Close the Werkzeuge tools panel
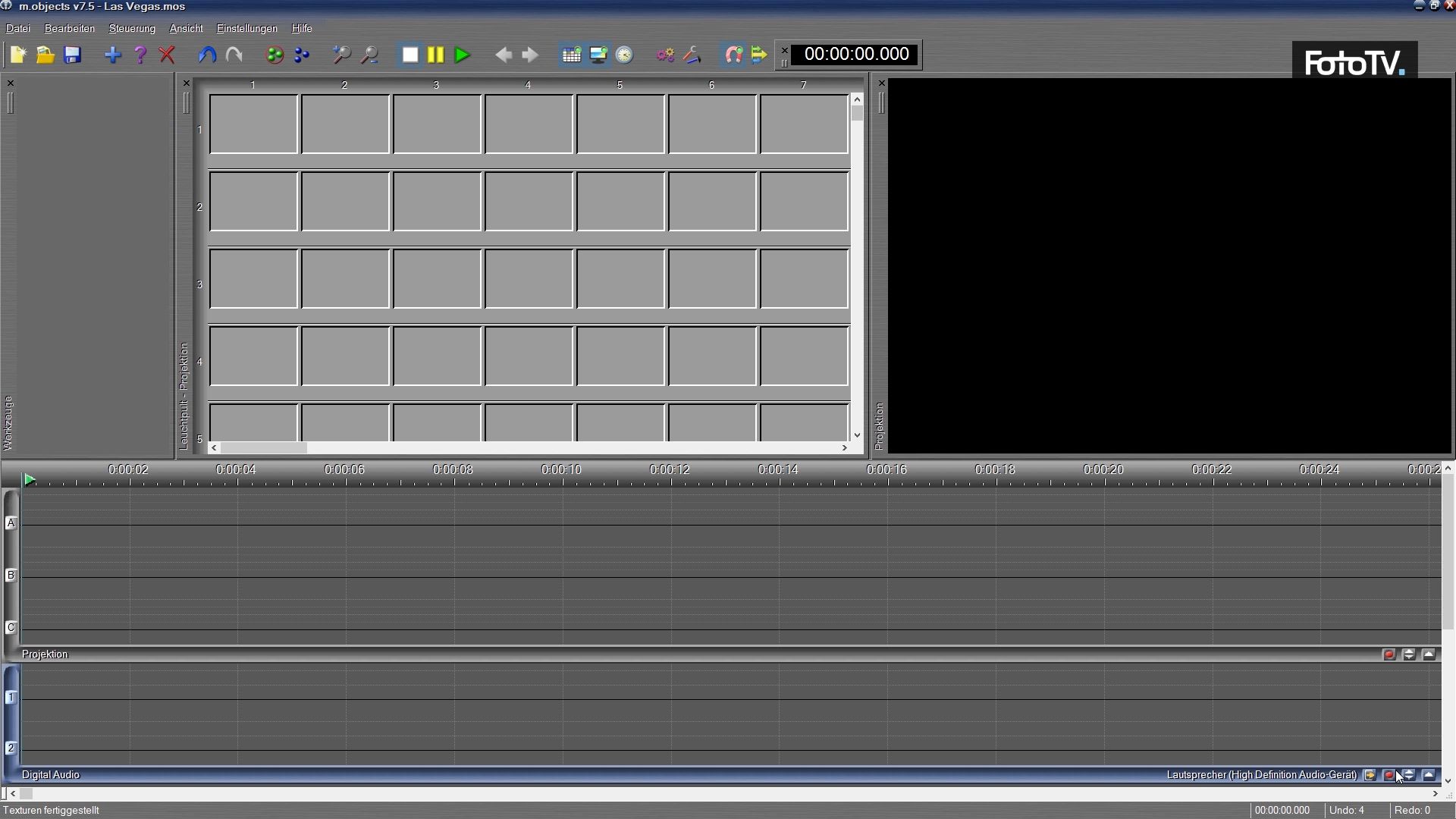The width and height of the screenshot is (1456, 819). (x=11, y=83)
